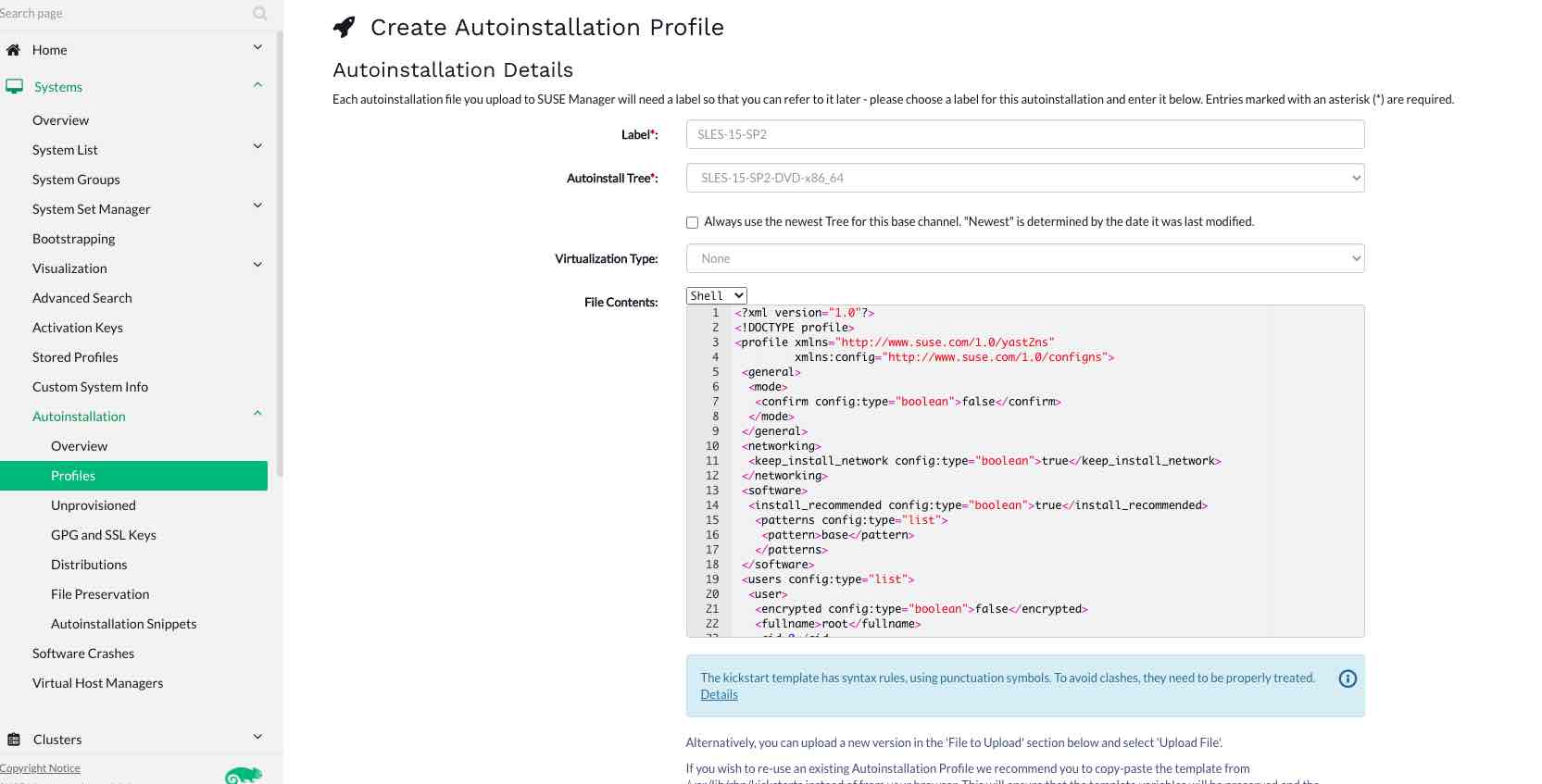Image resolution: width=1542 pixels, height=784 pixels.
Task: Open Autoinstallation Snippets menu item
Action: pyautogui.click(x=123, y=624)
